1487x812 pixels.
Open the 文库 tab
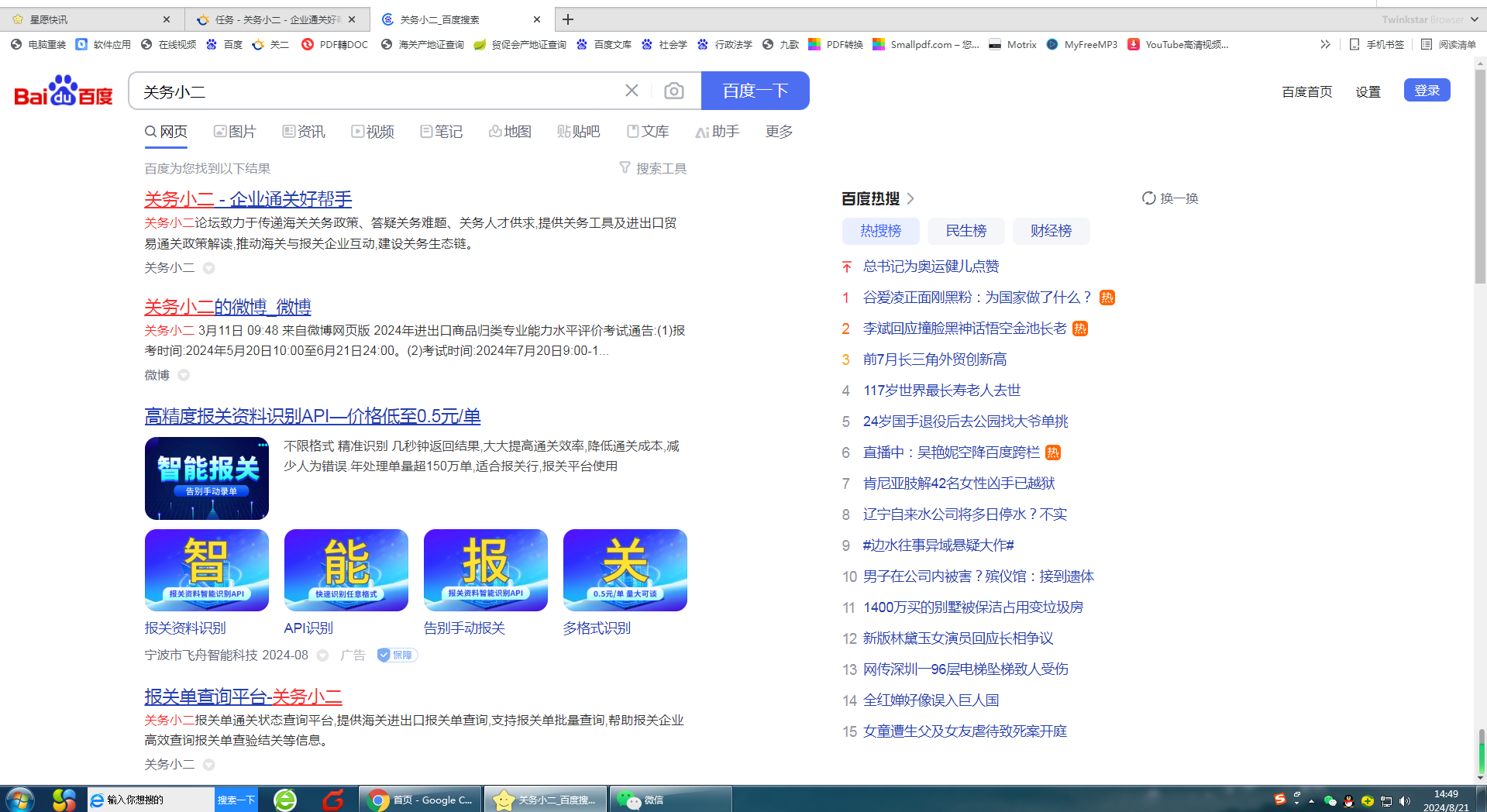(648, 132)
